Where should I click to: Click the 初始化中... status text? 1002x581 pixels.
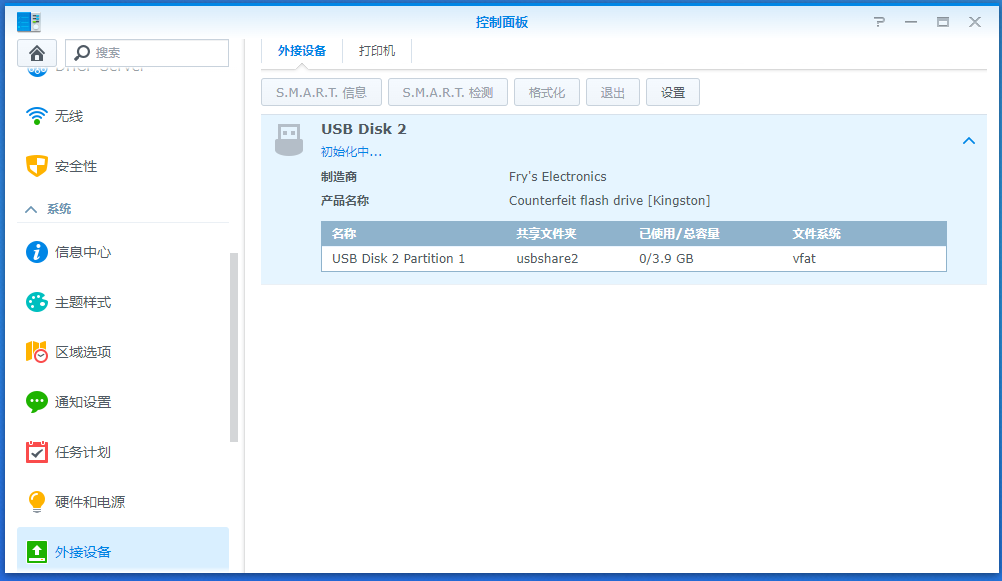click(x=351, y=152)
